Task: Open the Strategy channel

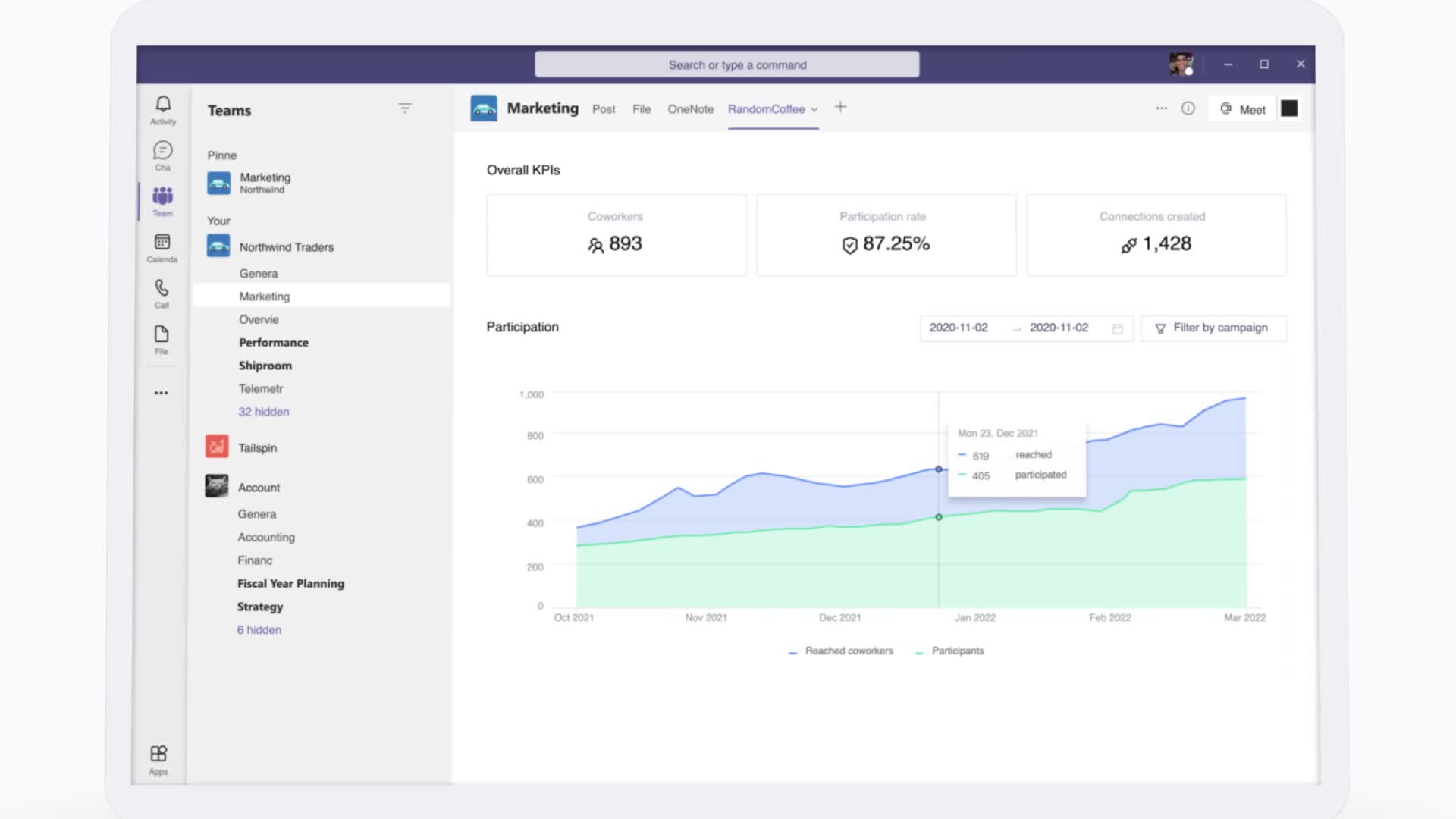Action: pyautogui.click(x=260, y=607)
